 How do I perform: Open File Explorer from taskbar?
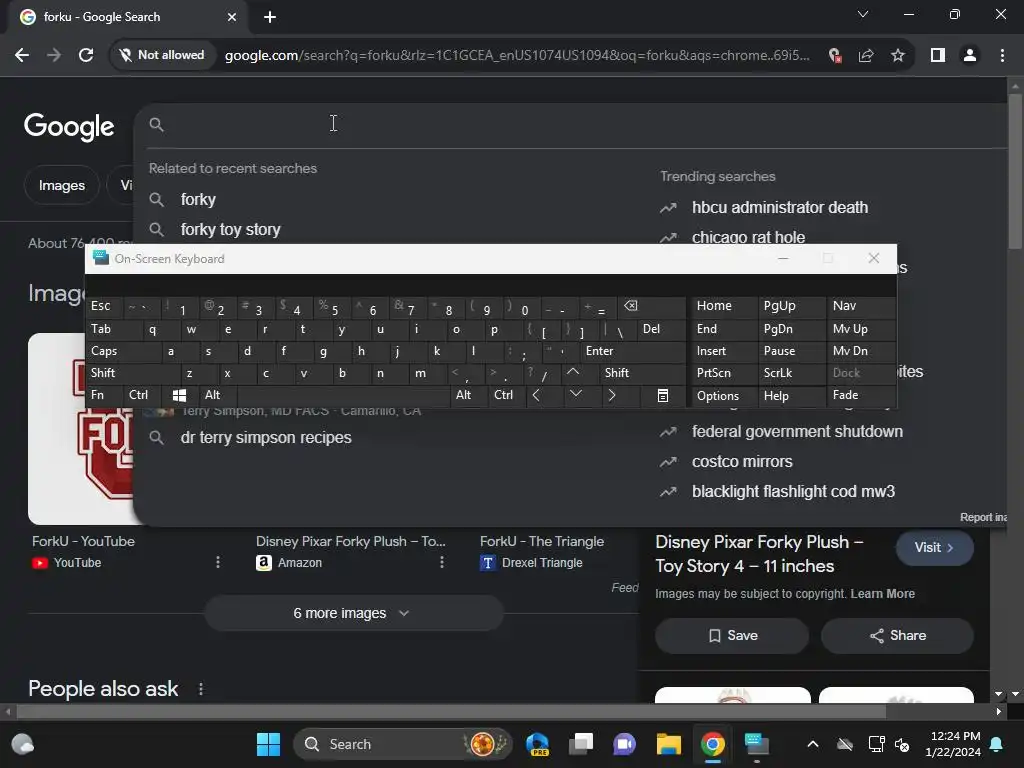click(668, 744)
